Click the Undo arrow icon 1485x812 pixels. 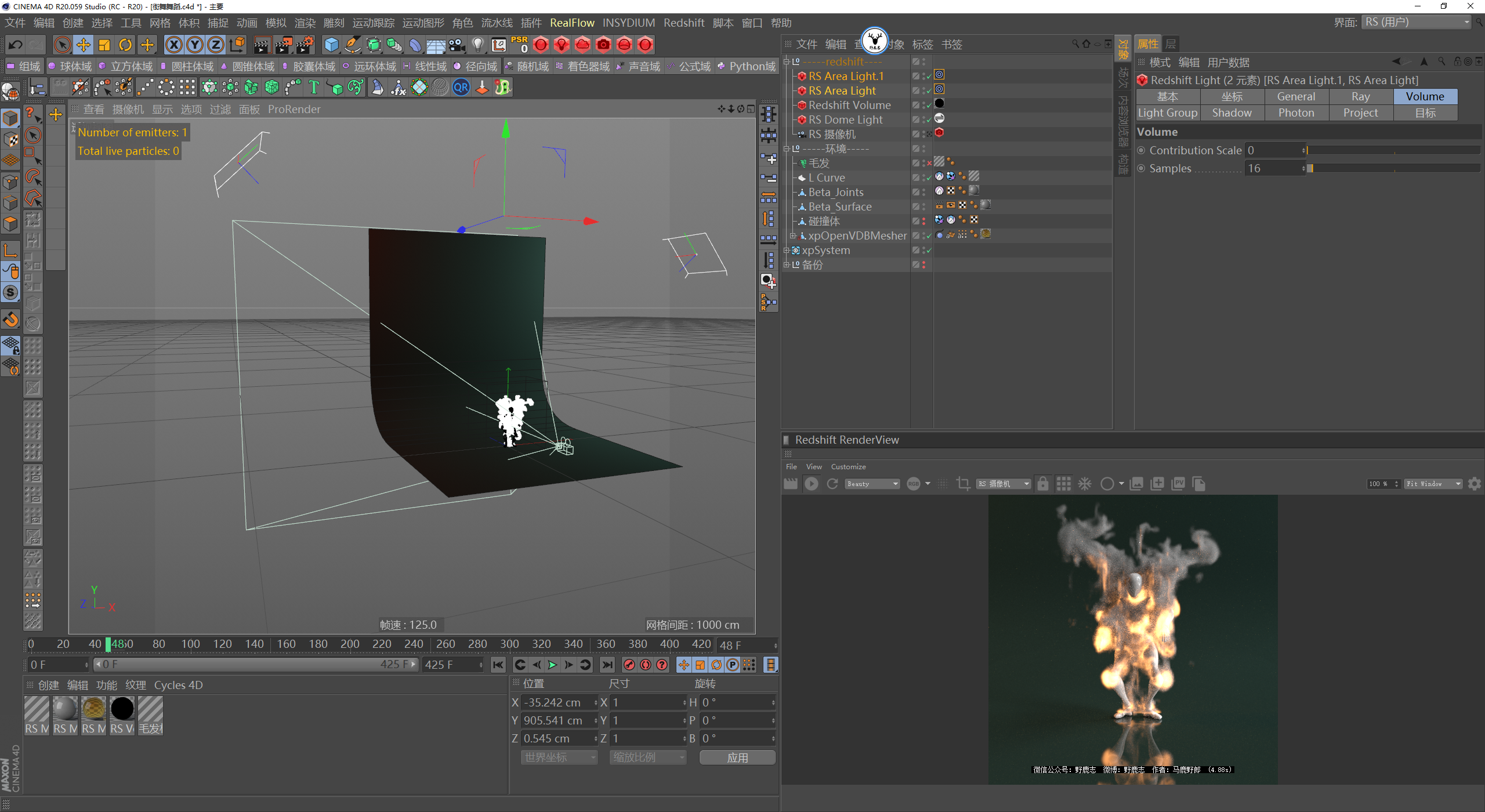point(16,45)
